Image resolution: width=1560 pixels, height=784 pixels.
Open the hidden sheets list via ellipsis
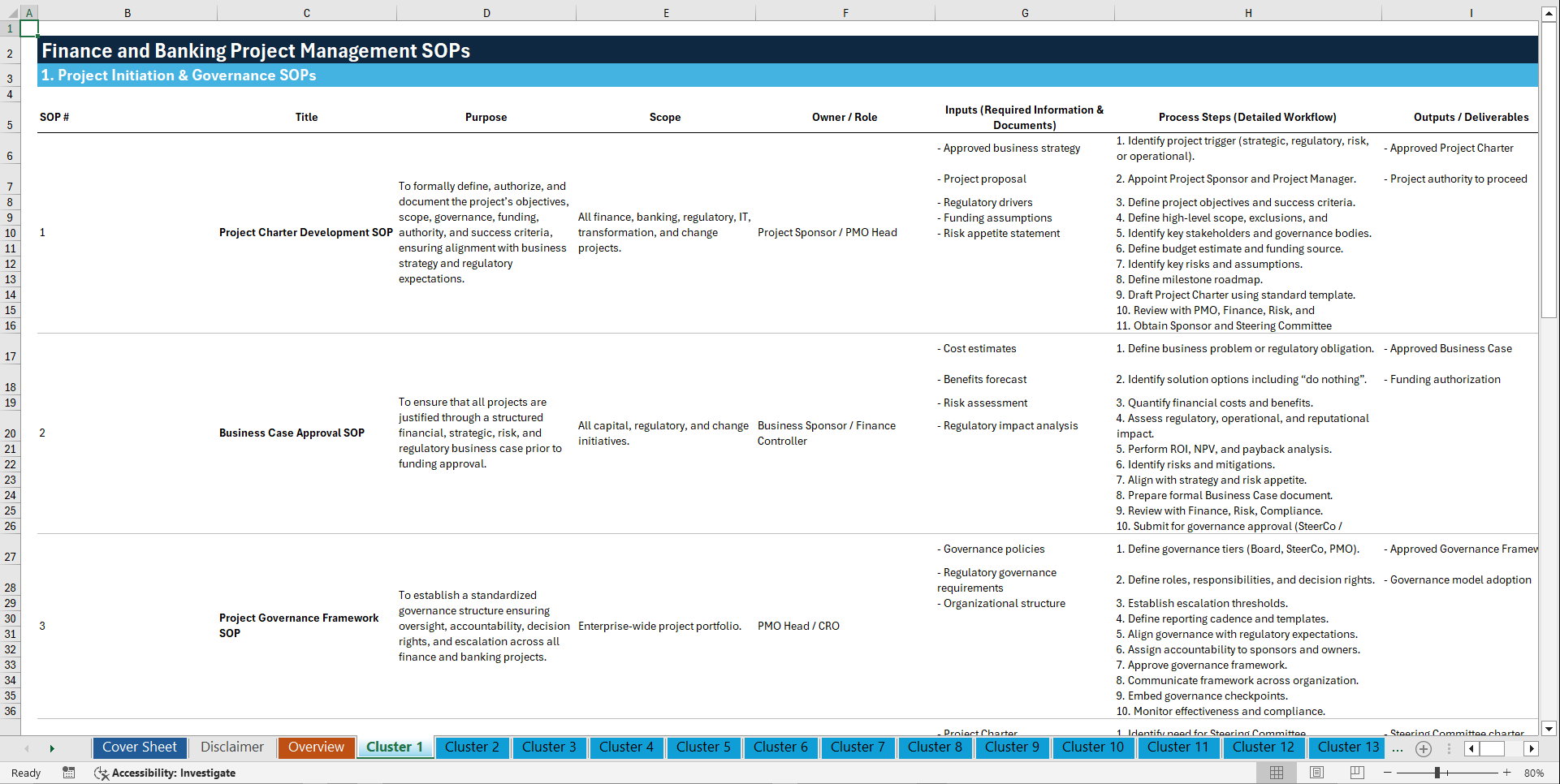point(1398,748)
